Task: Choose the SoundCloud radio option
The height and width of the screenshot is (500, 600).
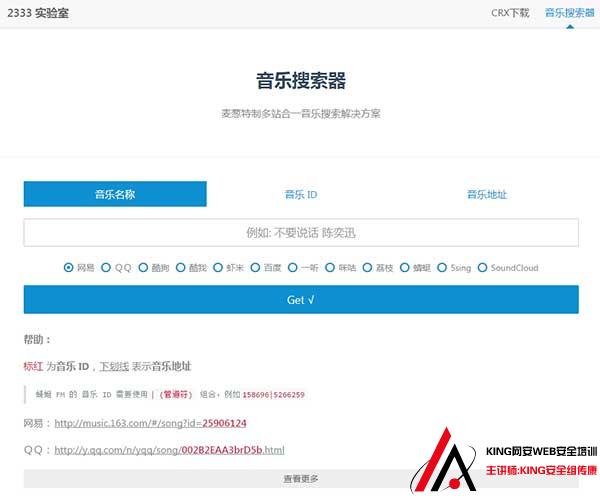Action: [x=483, y=267]
